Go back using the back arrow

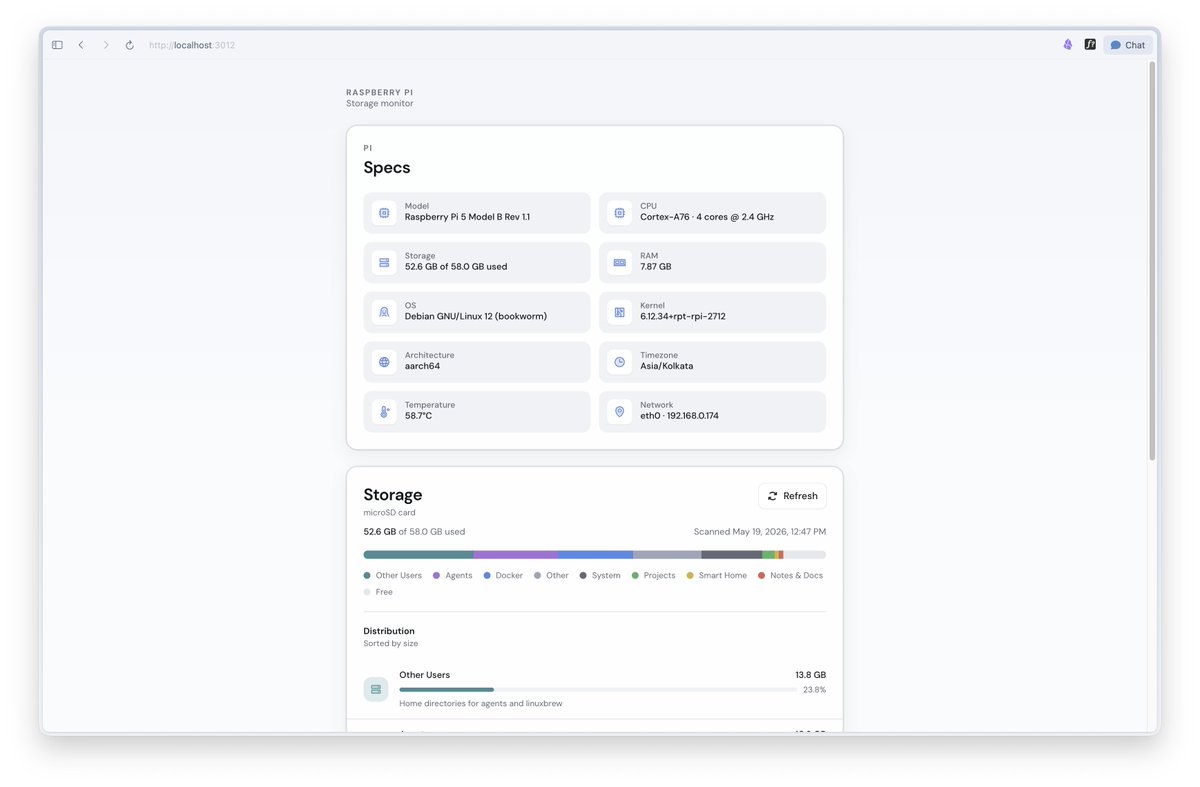pyautogui.click(x=81, y=45)
